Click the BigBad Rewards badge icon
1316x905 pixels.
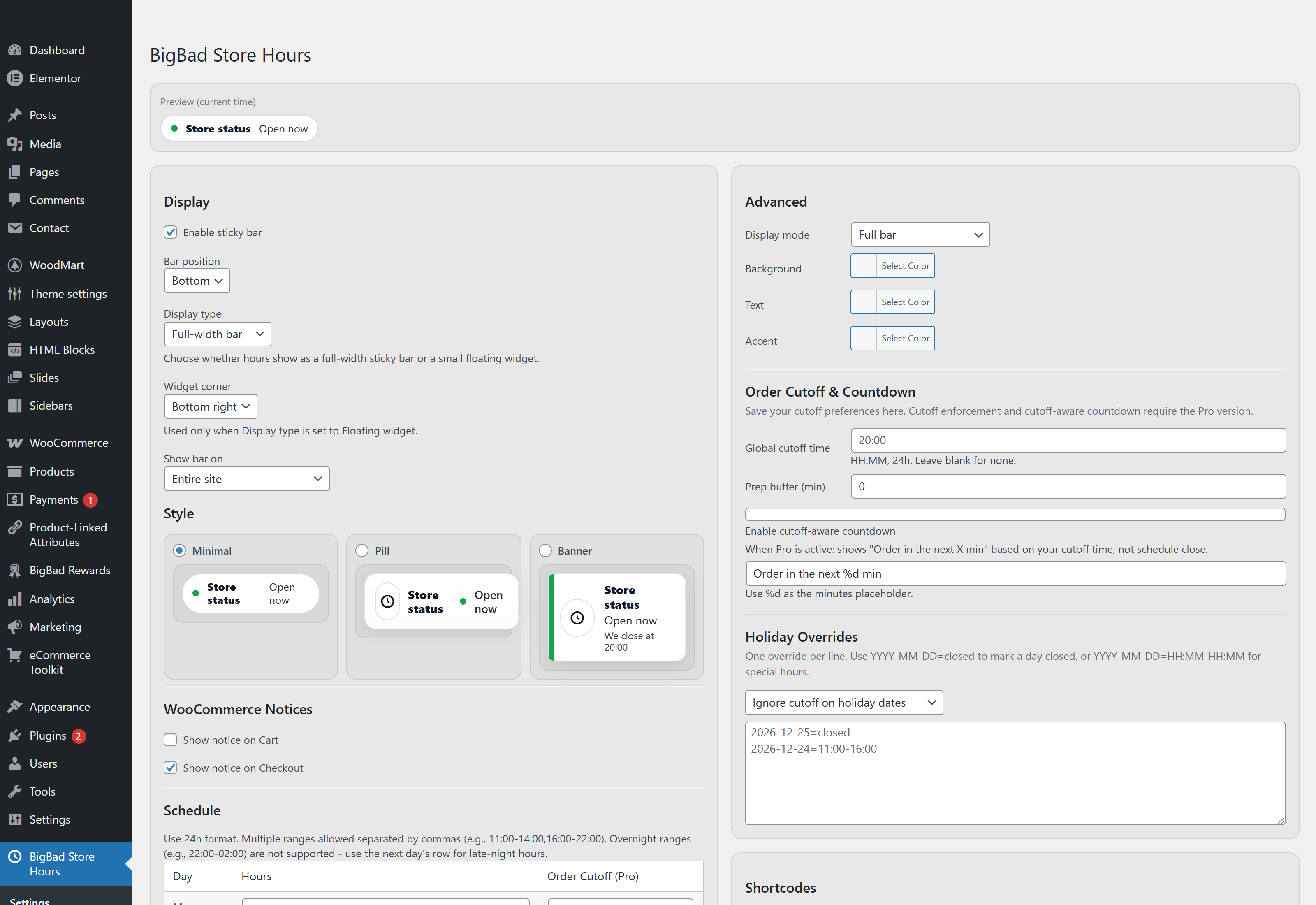tap(15, 571)
